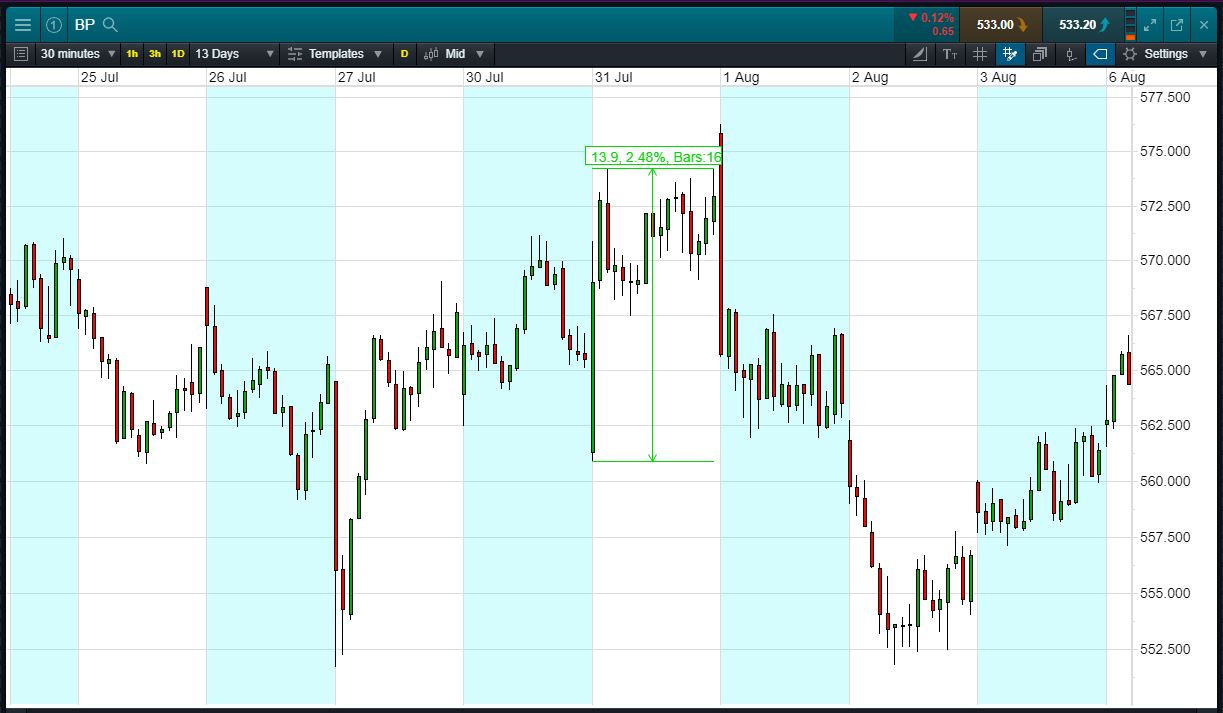This screenshot has width=1223, height=713.
Task: Open the chart list panel icon
Action: click(21, 54)
